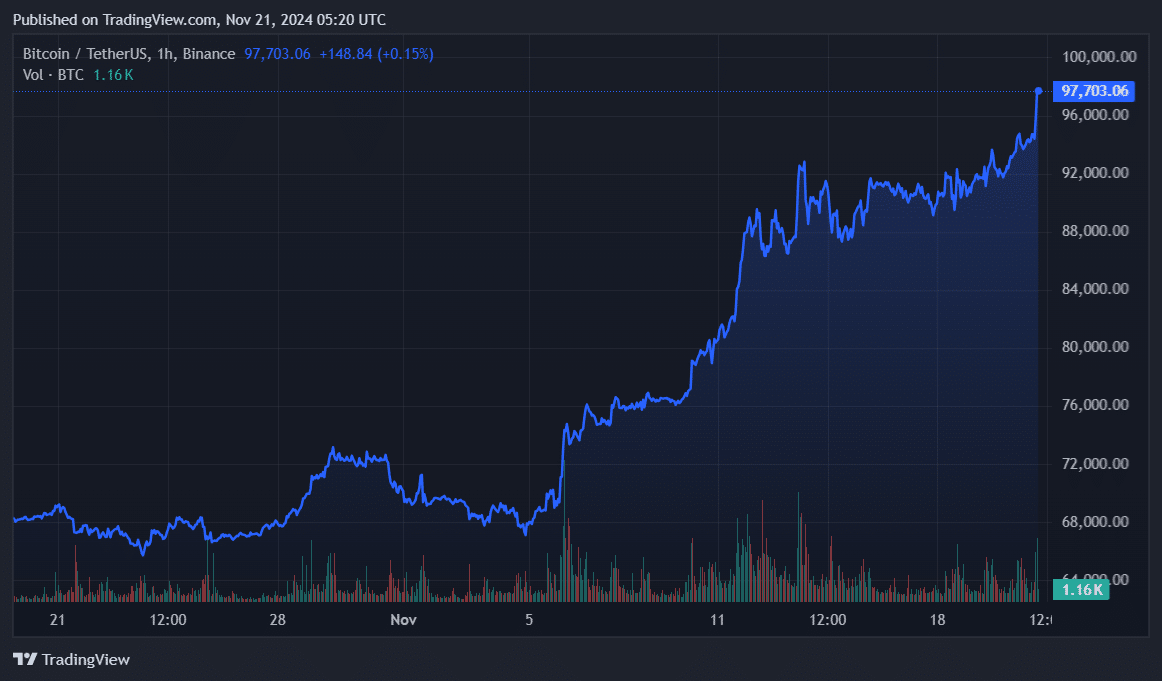Click the 11 date label on time axis

[x=717, y=620]
